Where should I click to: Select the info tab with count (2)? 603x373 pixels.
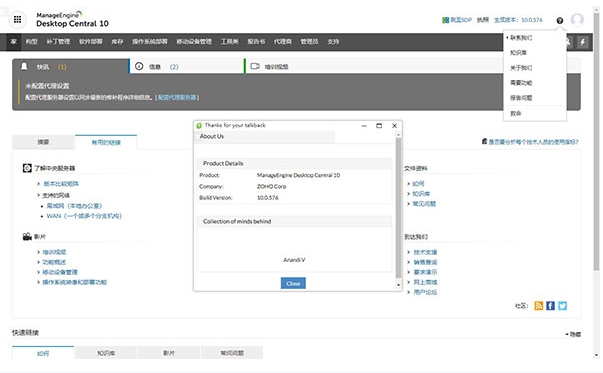(x=187, y=67)
